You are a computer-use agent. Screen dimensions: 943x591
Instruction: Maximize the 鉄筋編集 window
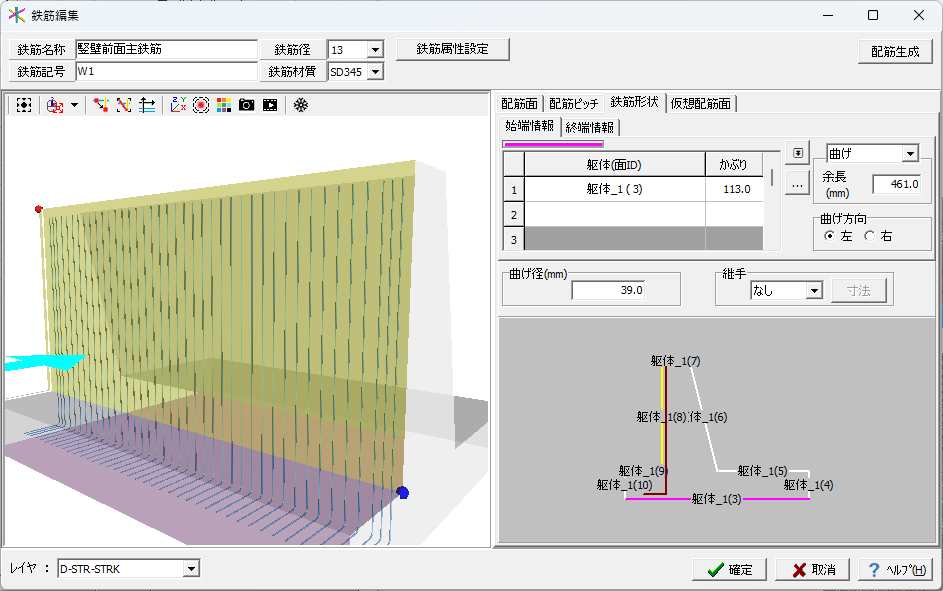pos(873,15)
